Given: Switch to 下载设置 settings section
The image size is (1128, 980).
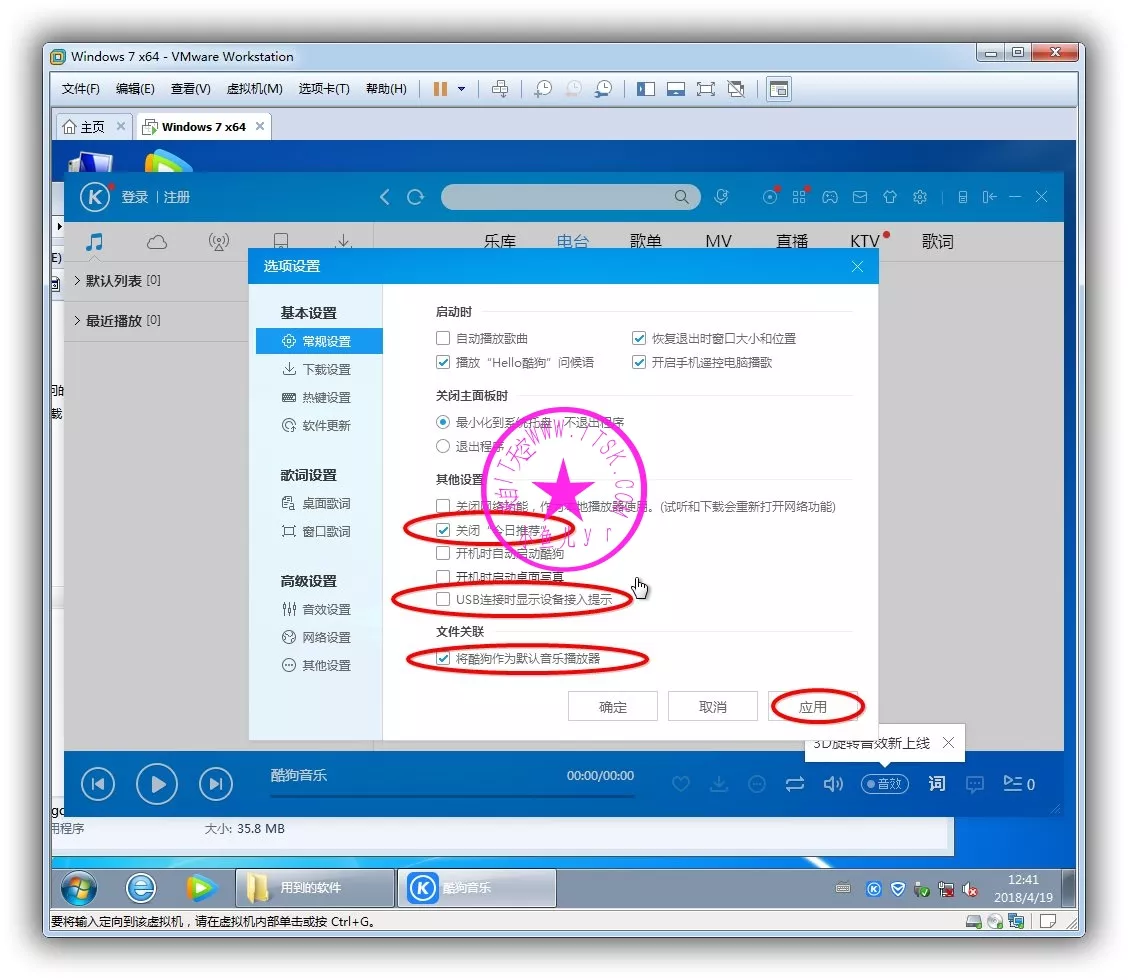Looking at the screenshot, I should (x=326, y=370).
